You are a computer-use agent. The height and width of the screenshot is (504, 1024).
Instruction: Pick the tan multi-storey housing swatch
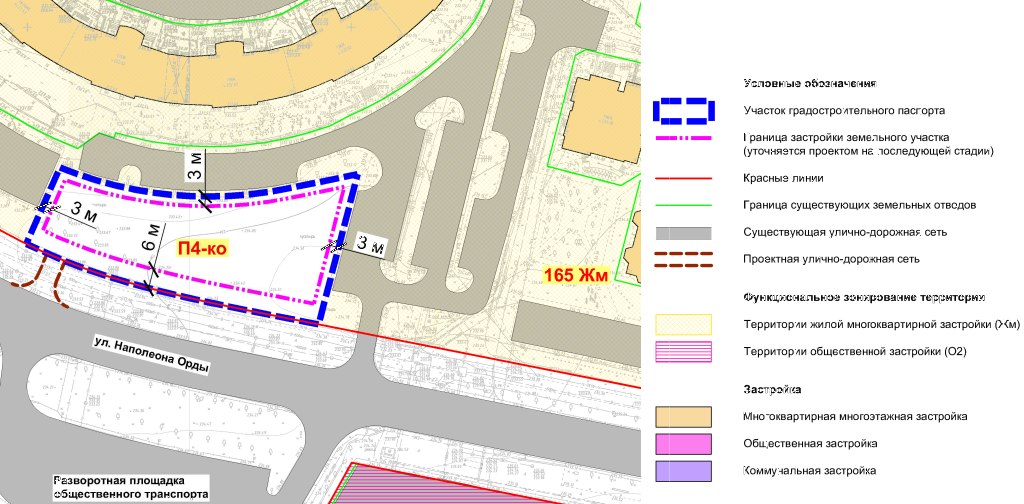pyautogui.click(x=683, y=416)
